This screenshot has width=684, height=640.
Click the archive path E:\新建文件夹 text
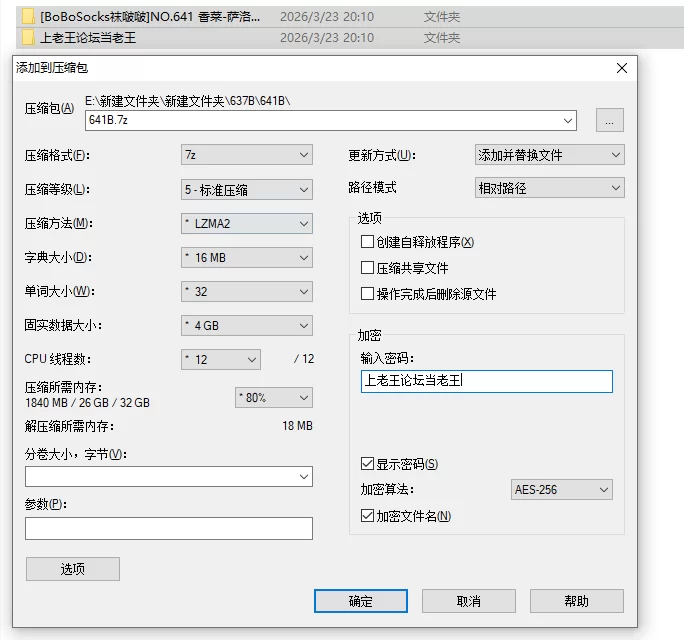pos(188,101)
